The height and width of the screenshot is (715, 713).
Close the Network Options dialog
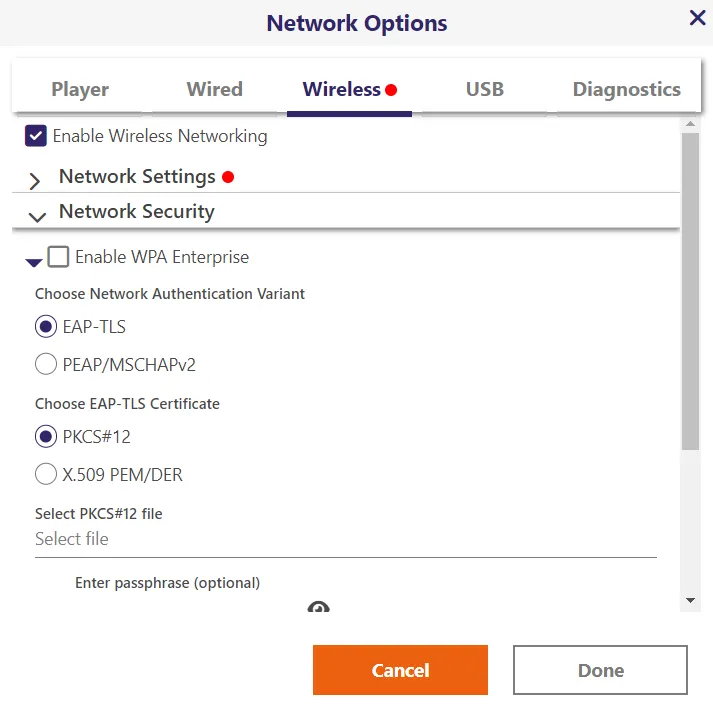pyautogui.click(x=697, y=18)
